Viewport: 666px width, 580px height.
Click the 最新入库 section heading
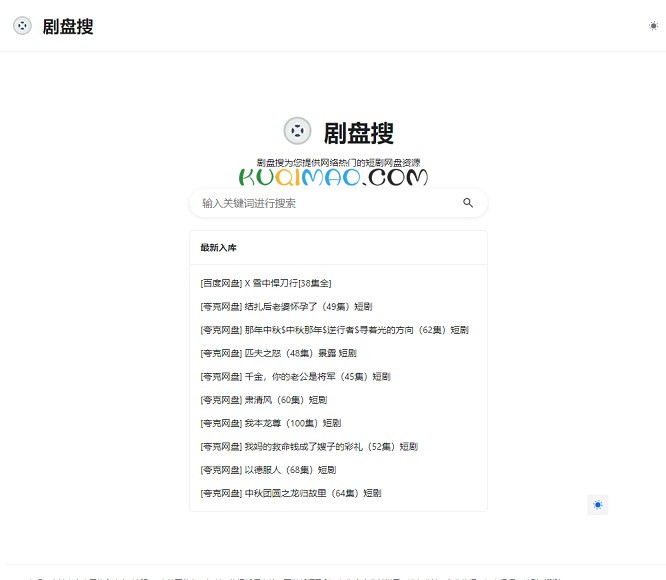tap(218, 248)
